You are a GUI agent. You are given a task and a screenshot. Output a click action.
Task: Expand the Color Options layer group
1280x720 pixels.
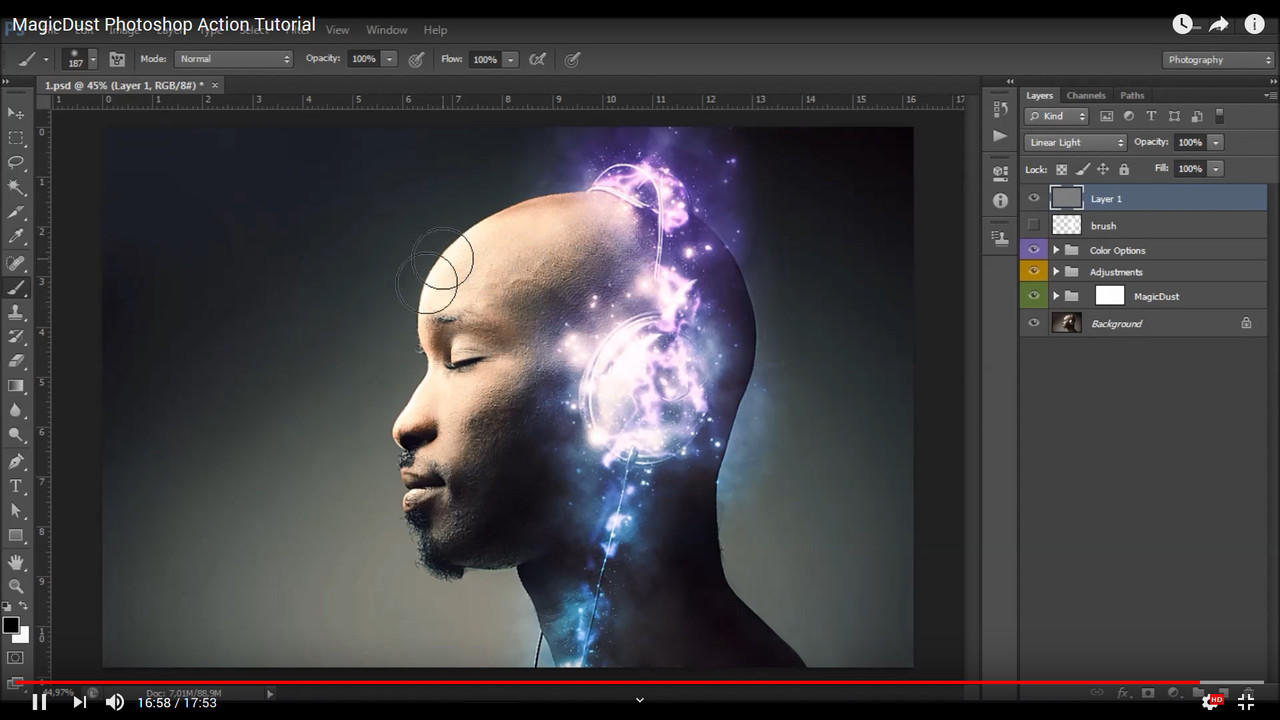point(1056,250)
